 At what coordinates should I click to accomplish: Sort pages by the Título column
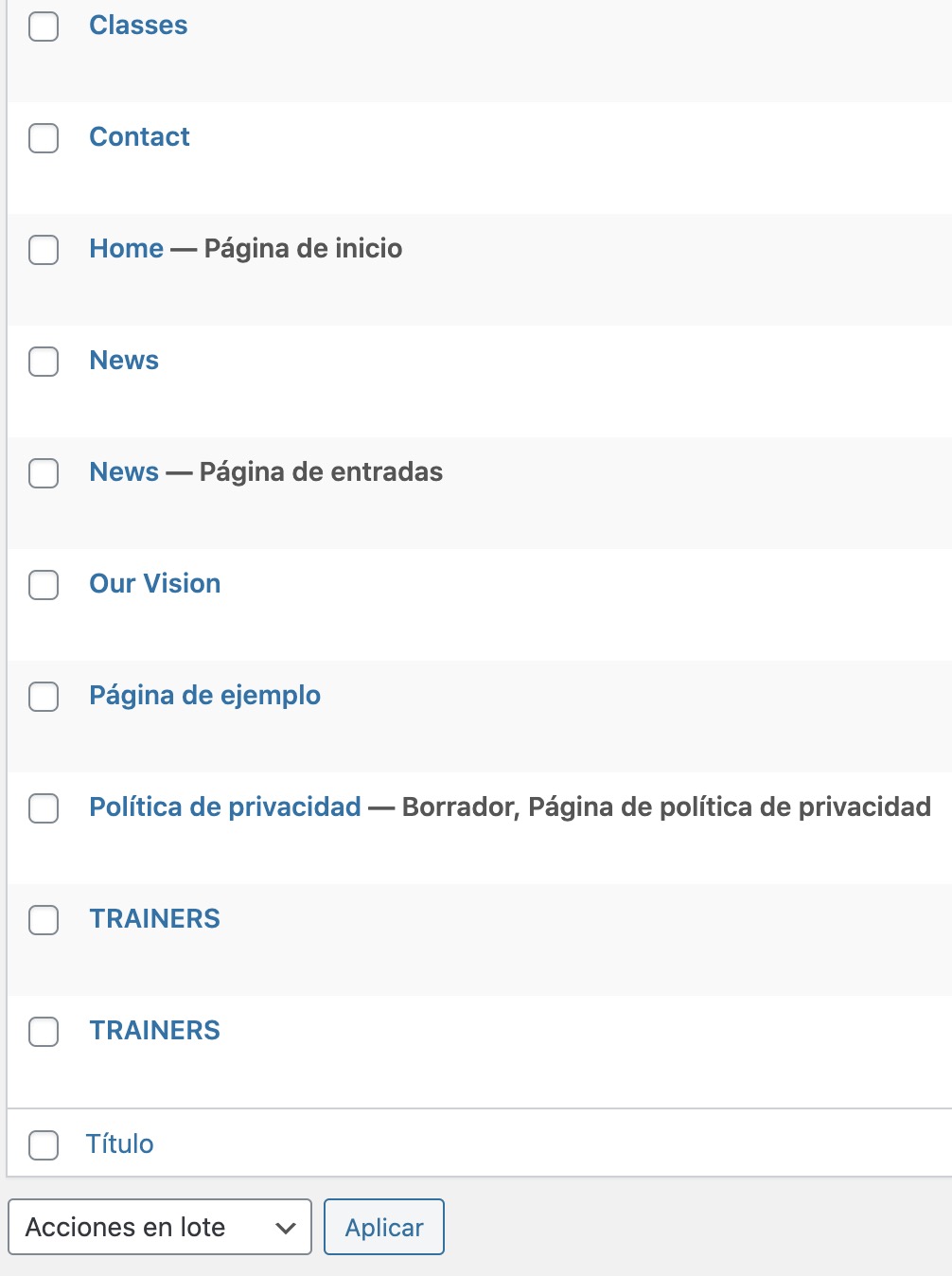(120, 1143)
